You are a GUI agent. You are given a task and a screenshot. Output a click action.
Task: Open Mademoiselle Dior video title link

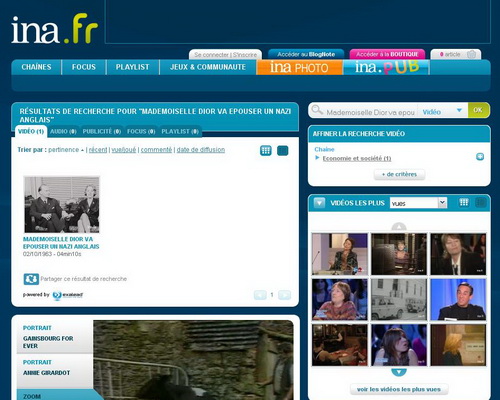[x=61, y=243]
